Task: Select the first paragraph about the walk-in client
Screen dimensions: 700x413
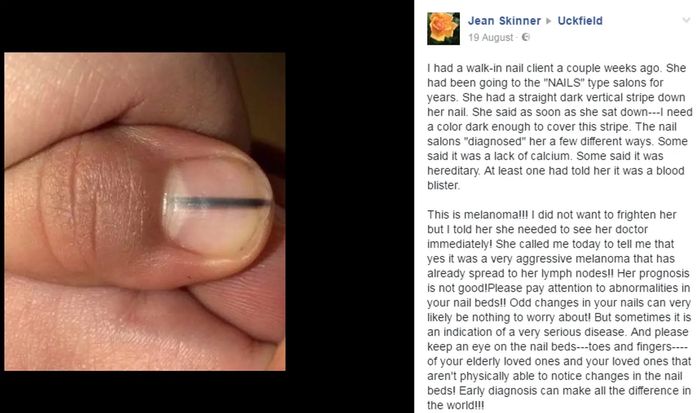Action: pyautogui.click(x=559, y=127)
